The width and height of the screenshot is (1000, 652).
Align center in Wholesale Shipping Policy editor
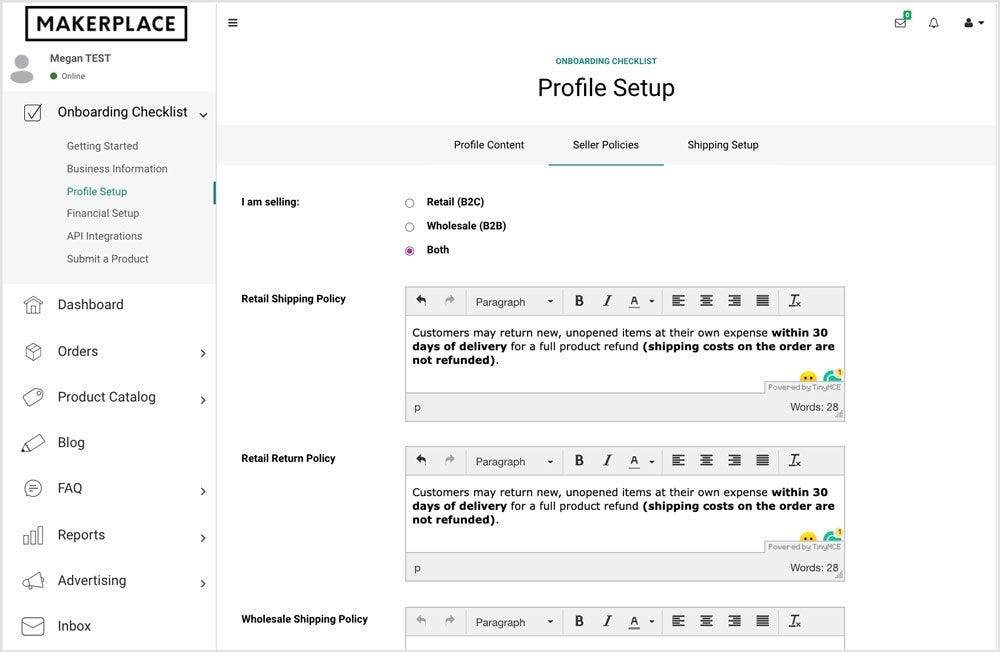tap(706, 621)
